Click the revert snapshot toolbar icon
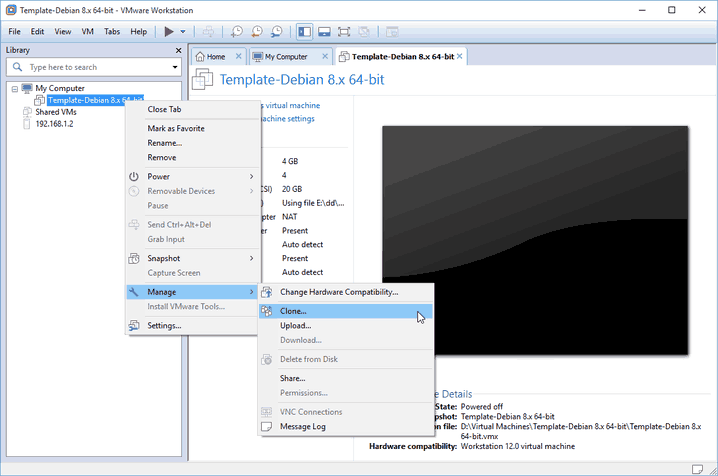This screenshot has width=718, height=476. coord(256,32)
